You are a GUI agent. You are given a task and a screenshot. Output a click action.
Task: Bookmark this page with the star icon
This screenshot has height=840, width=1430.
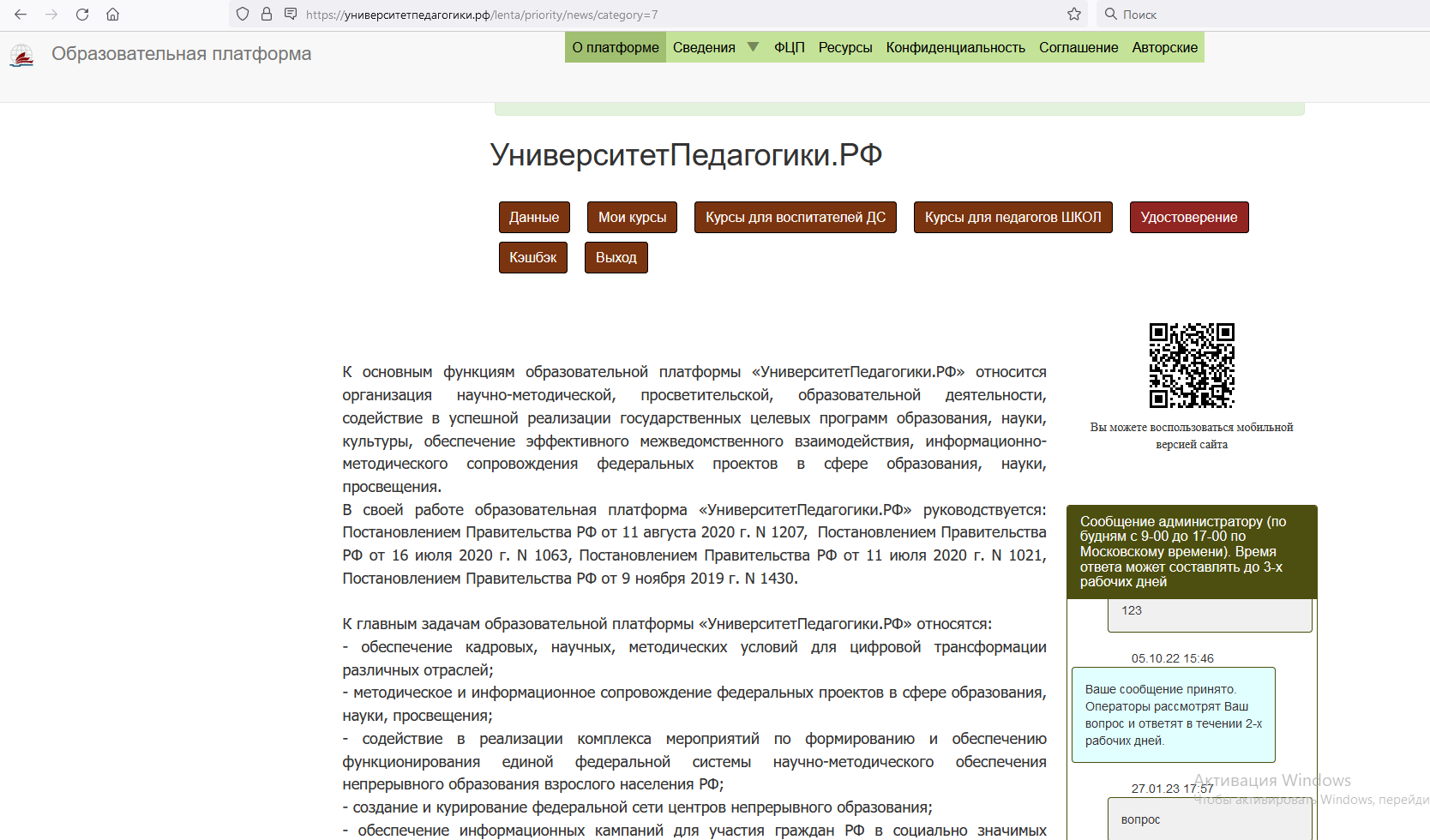(1074, 15)
